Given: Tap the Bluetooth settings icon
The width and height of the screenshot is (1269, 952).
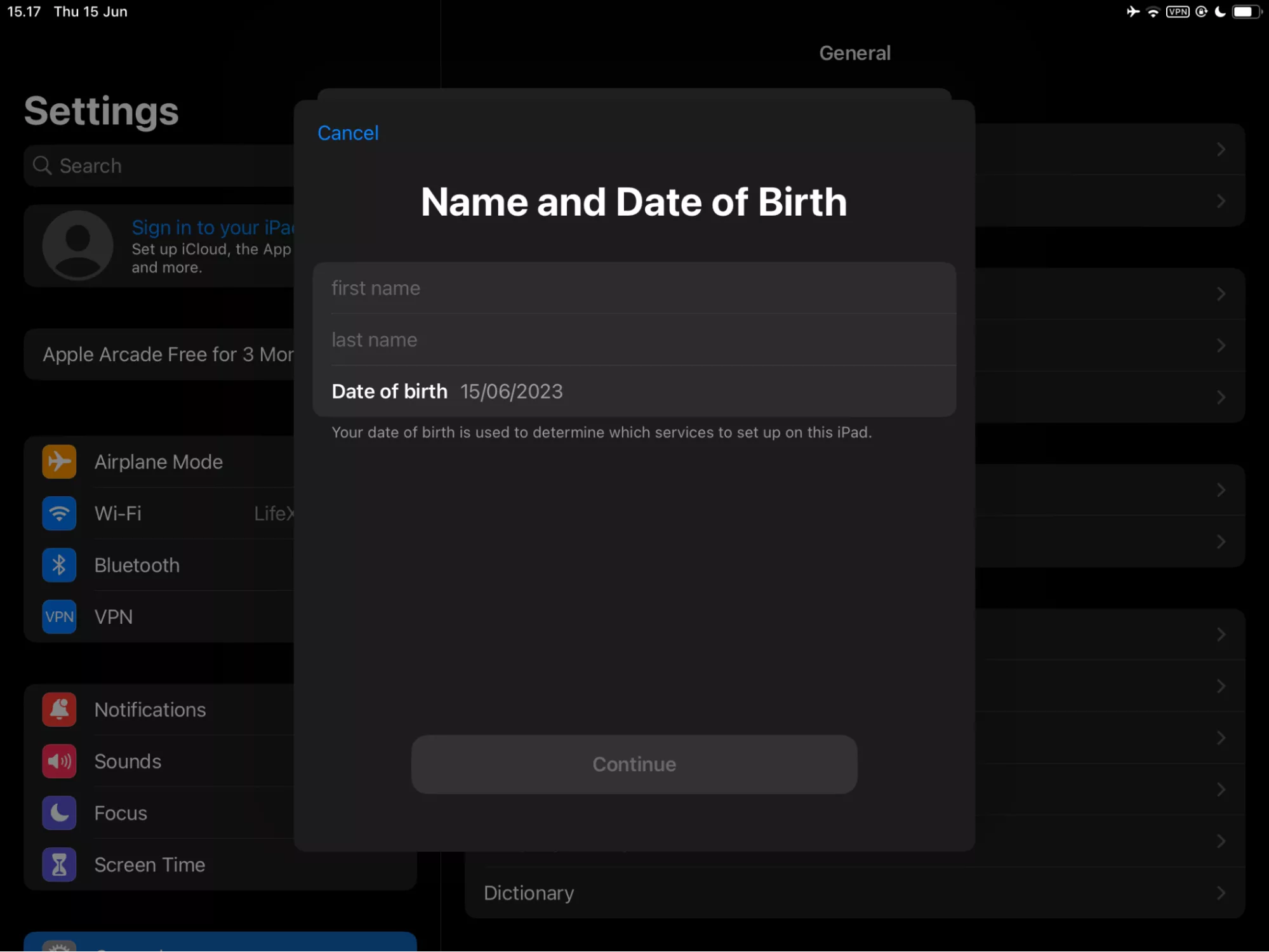Looking at the screenshot, I should pos(58,564).
